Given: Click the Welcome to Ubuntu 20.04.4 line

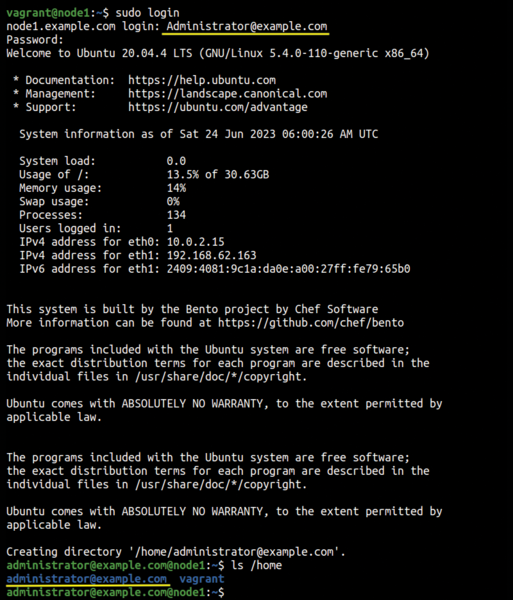Looking at the screenshot, I should (x=218, y=53).
